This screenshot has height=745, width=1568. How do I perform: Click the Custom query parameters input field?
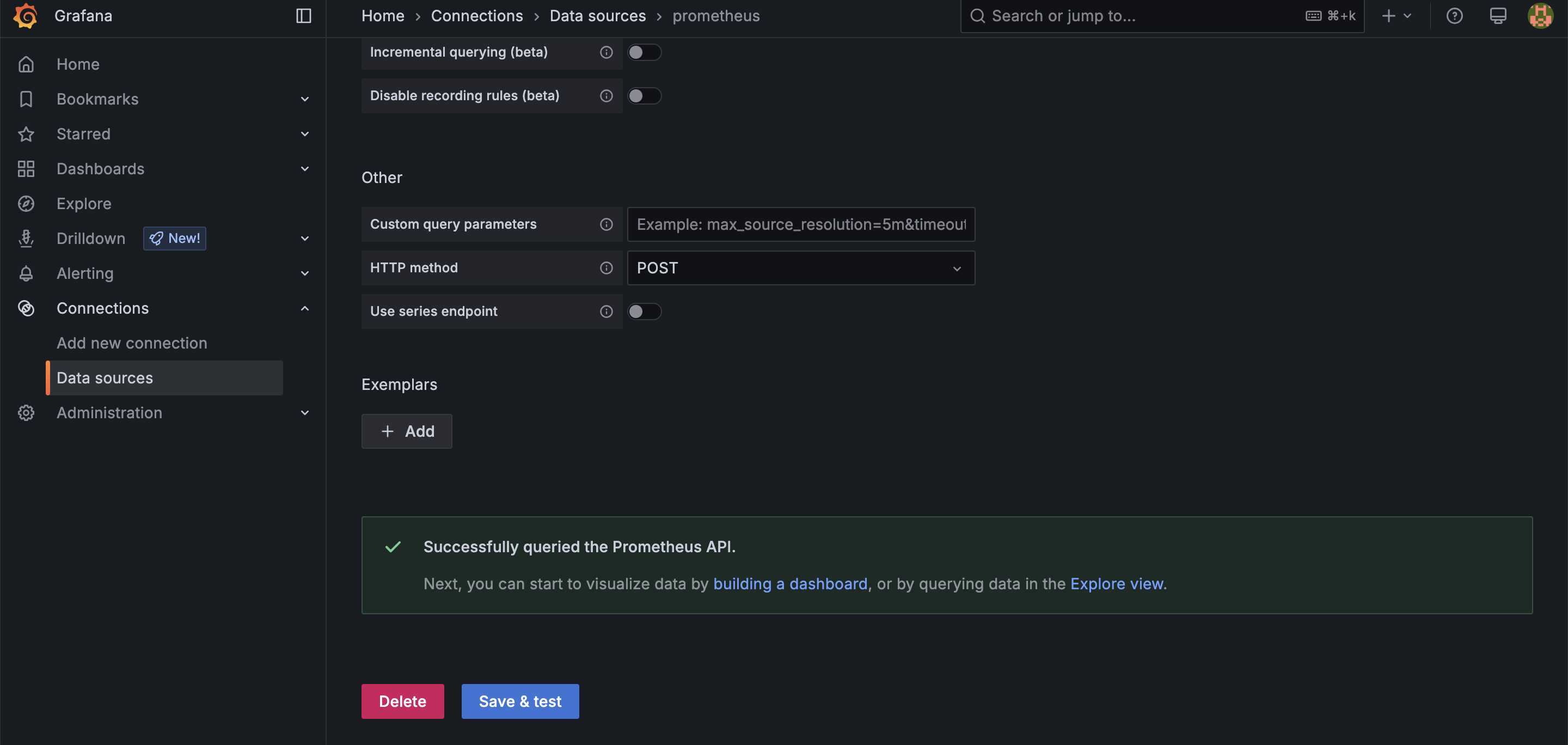800,224
